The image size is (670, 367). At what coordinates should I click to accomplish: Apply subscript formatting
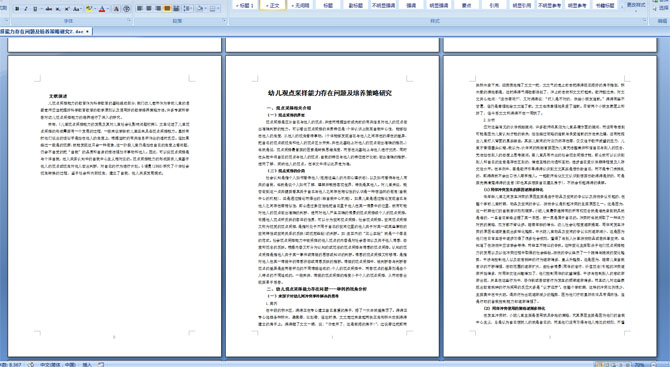click(58, 9)
